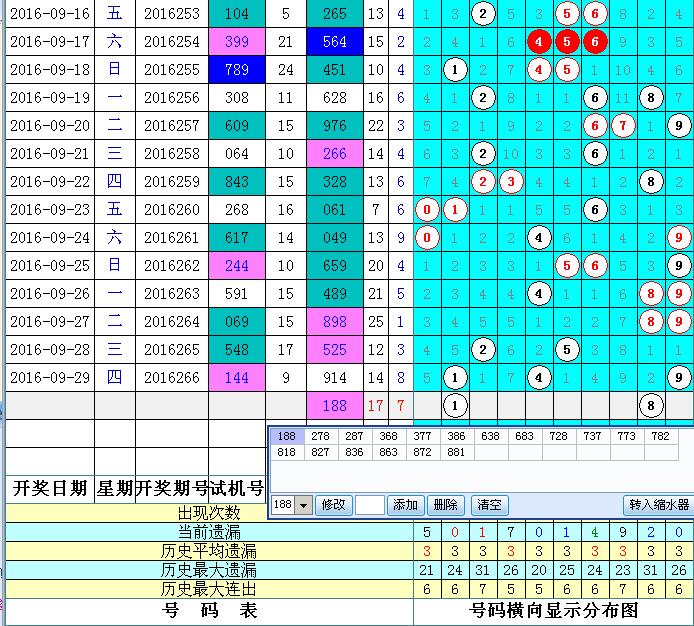Click circled 7 in the 2016-09-20 row
The image size is (694, 626).
623,126
